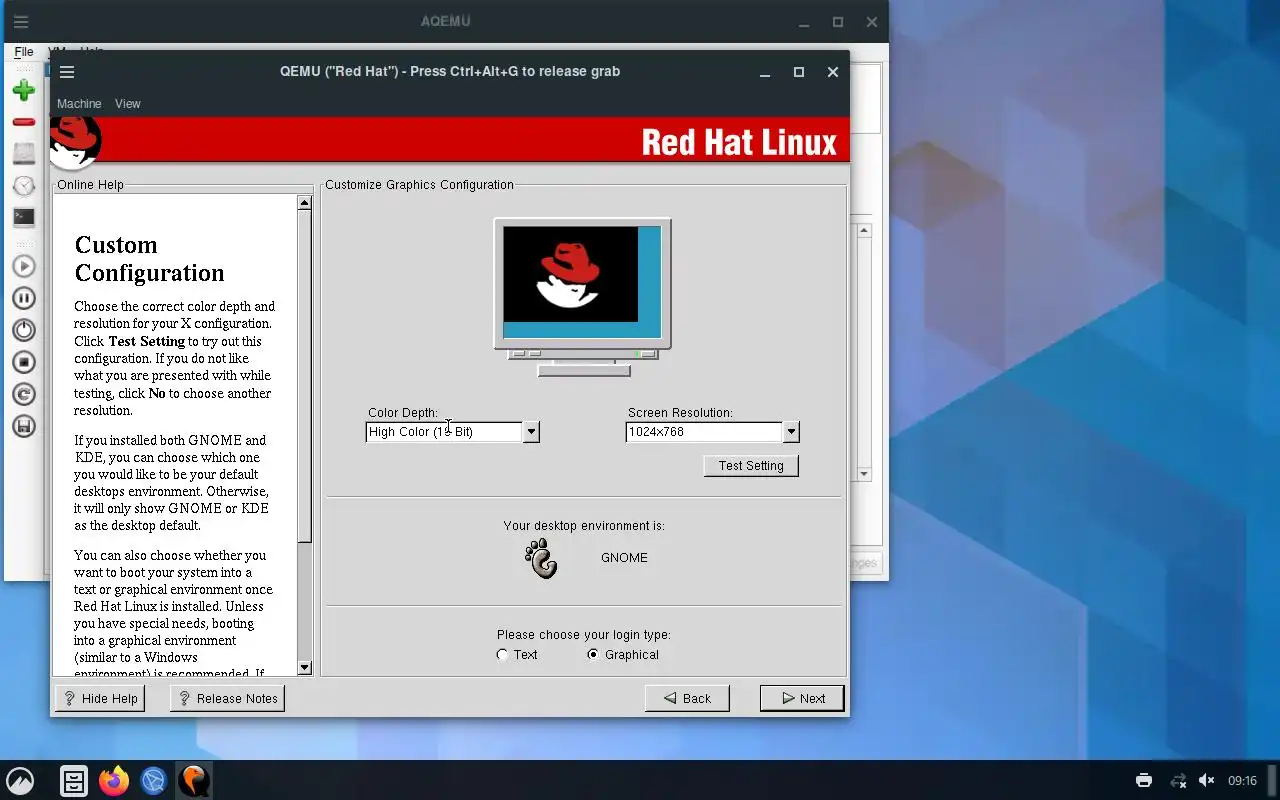Open the blue globe browser icon in the taskbar
Viewport: 1280px width, 800px height.
coord(153,781)
